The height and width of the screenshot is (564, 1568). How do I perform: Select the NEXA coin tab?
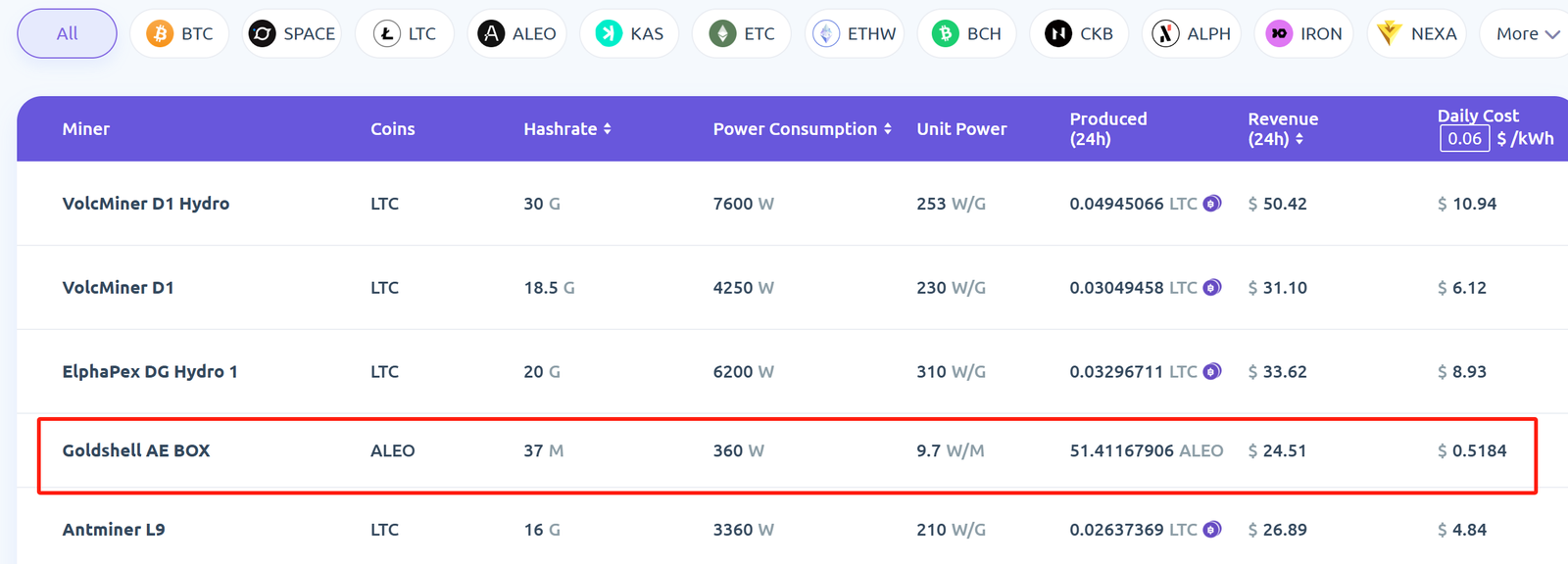[x=1416, y=34]
